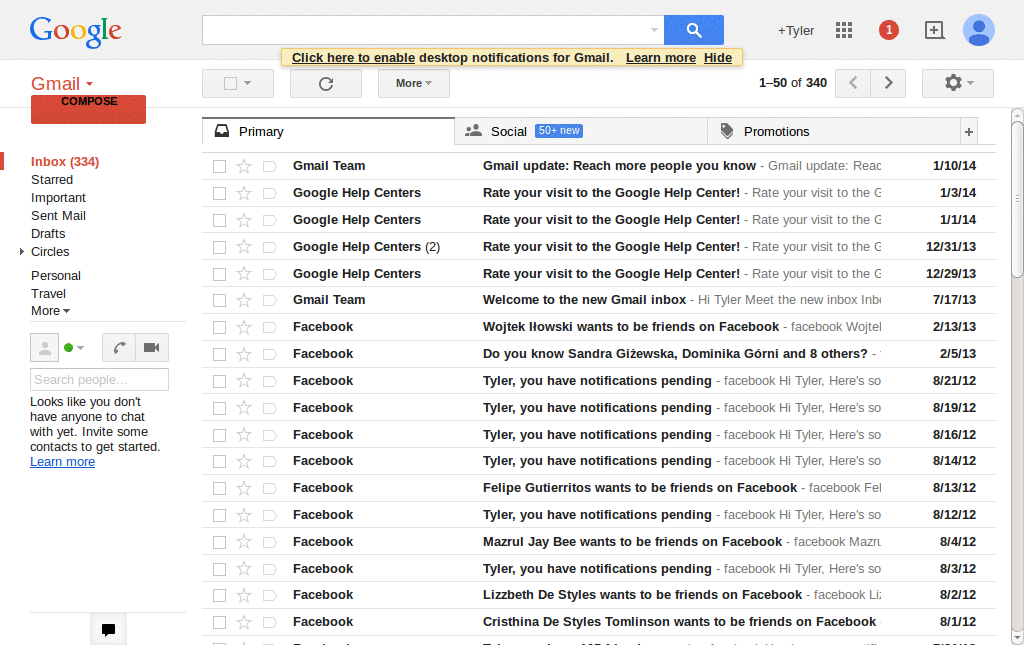Open the More actions dropdown in toolbar

coord(413,84)
